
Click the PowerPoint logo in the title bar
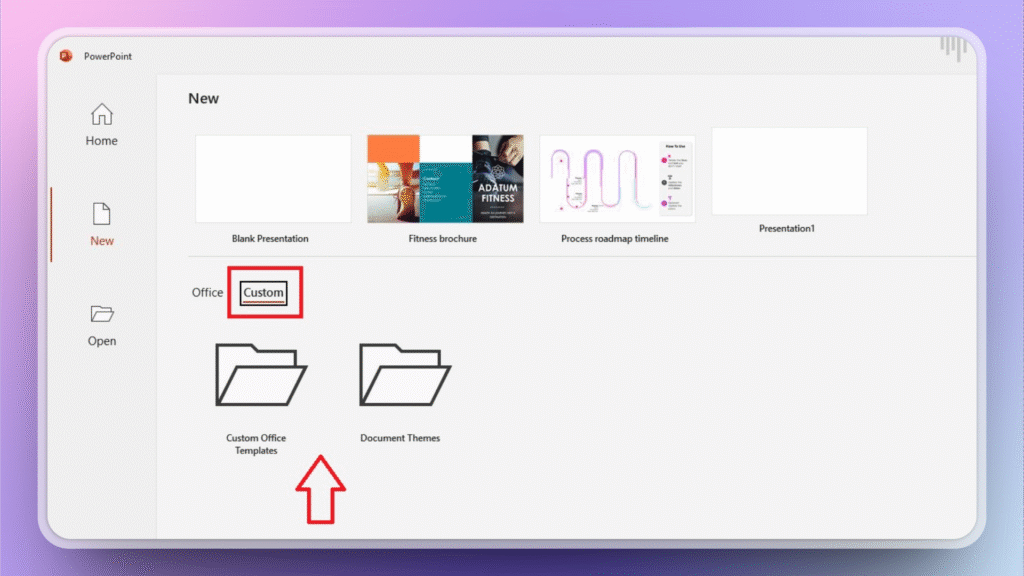pyautogui.click(x=67, y=56)
